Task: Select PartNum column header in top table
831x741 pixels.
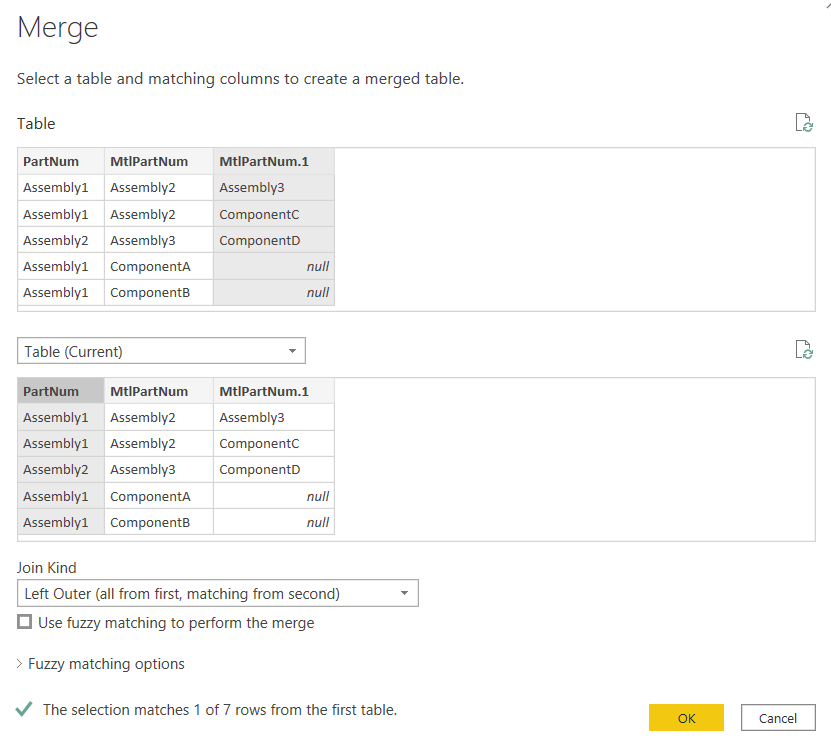Action: 61,161
